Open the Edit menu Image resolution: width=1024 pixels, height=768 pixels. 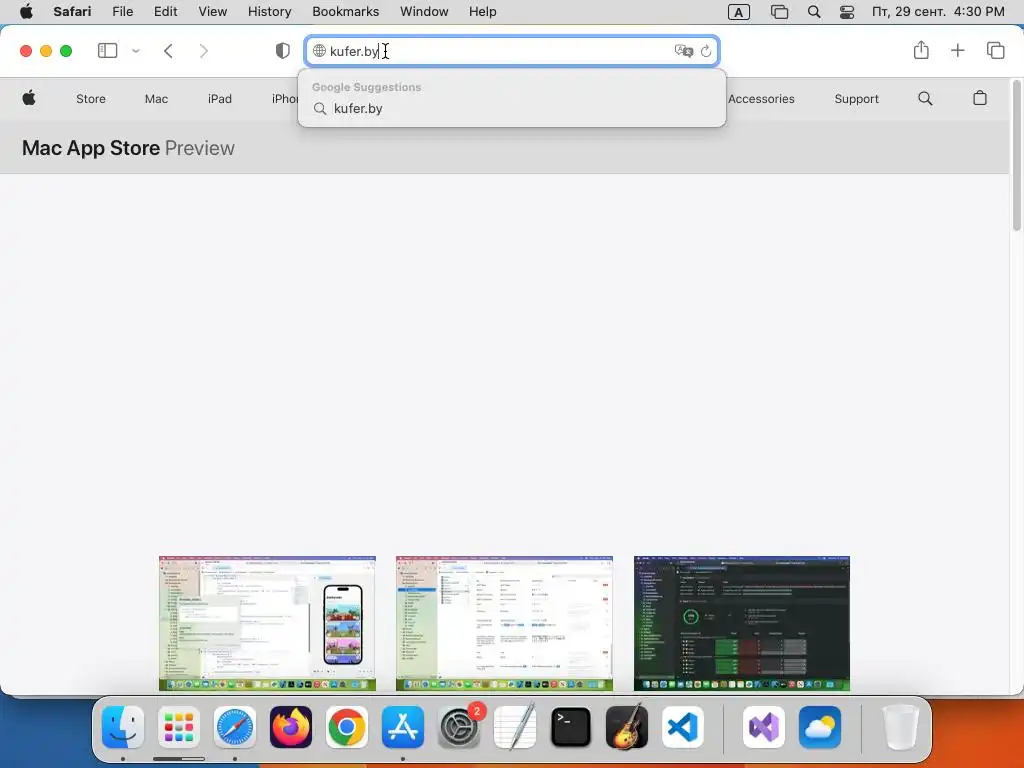(165, 12)
